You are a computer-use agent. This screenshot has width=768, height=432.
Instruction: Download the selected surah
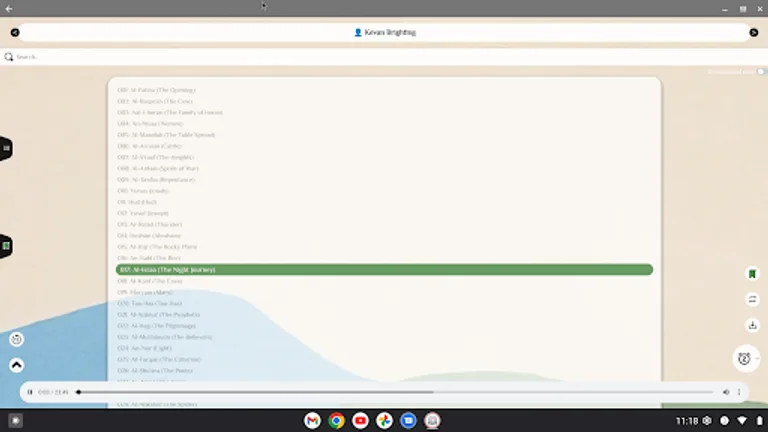pyautogui.click(x=752, y=325)
